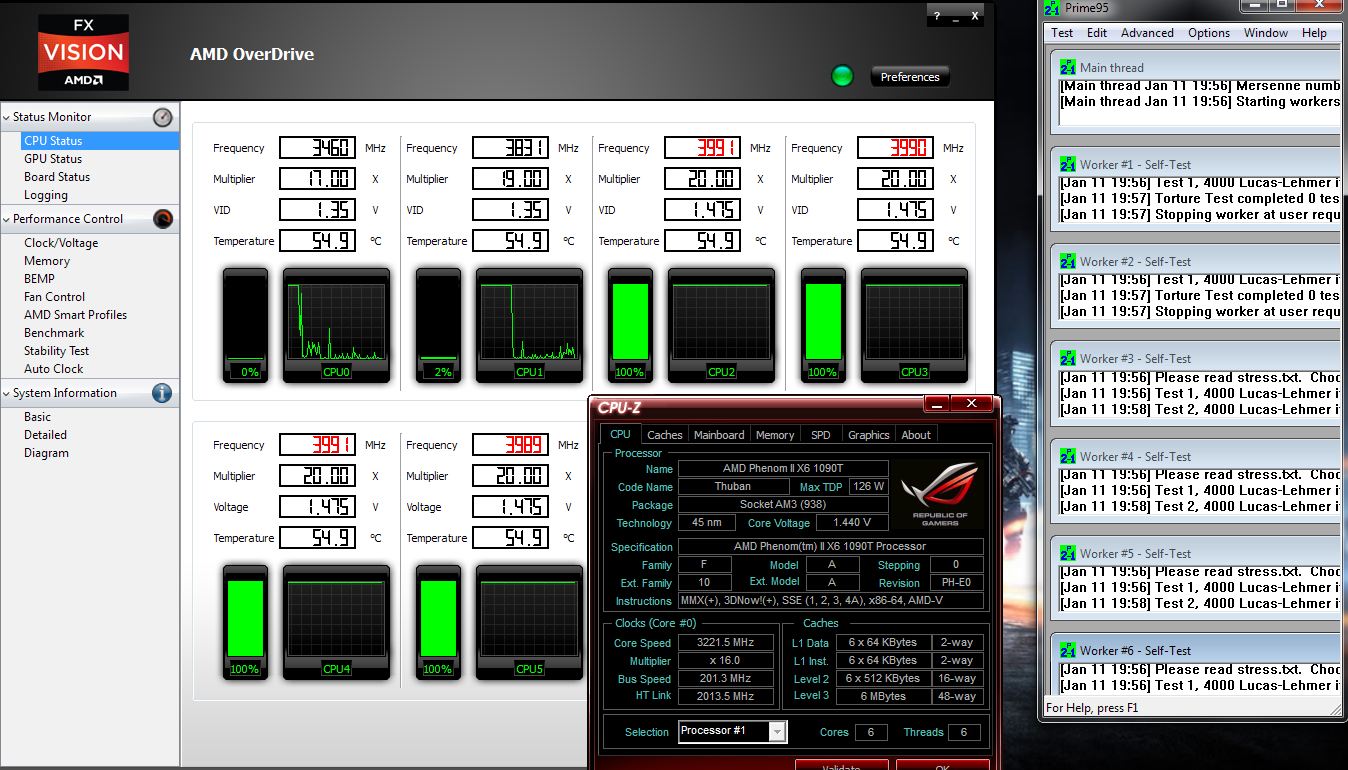Open Detailed system information

pyautogui.click(x=45, y=435)
